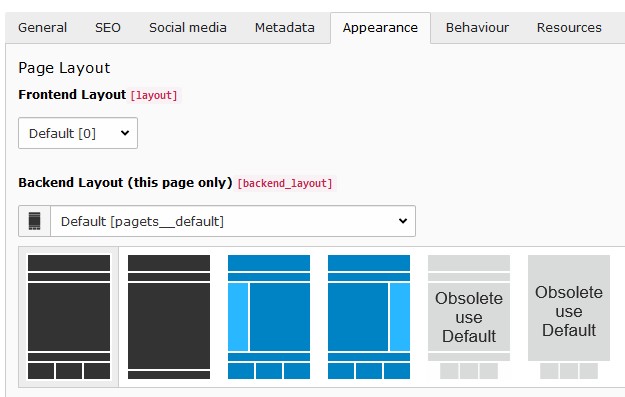Open the Backend Layout dropdown
The width and height of the screenshot is (625, 397).
(233, 221)
